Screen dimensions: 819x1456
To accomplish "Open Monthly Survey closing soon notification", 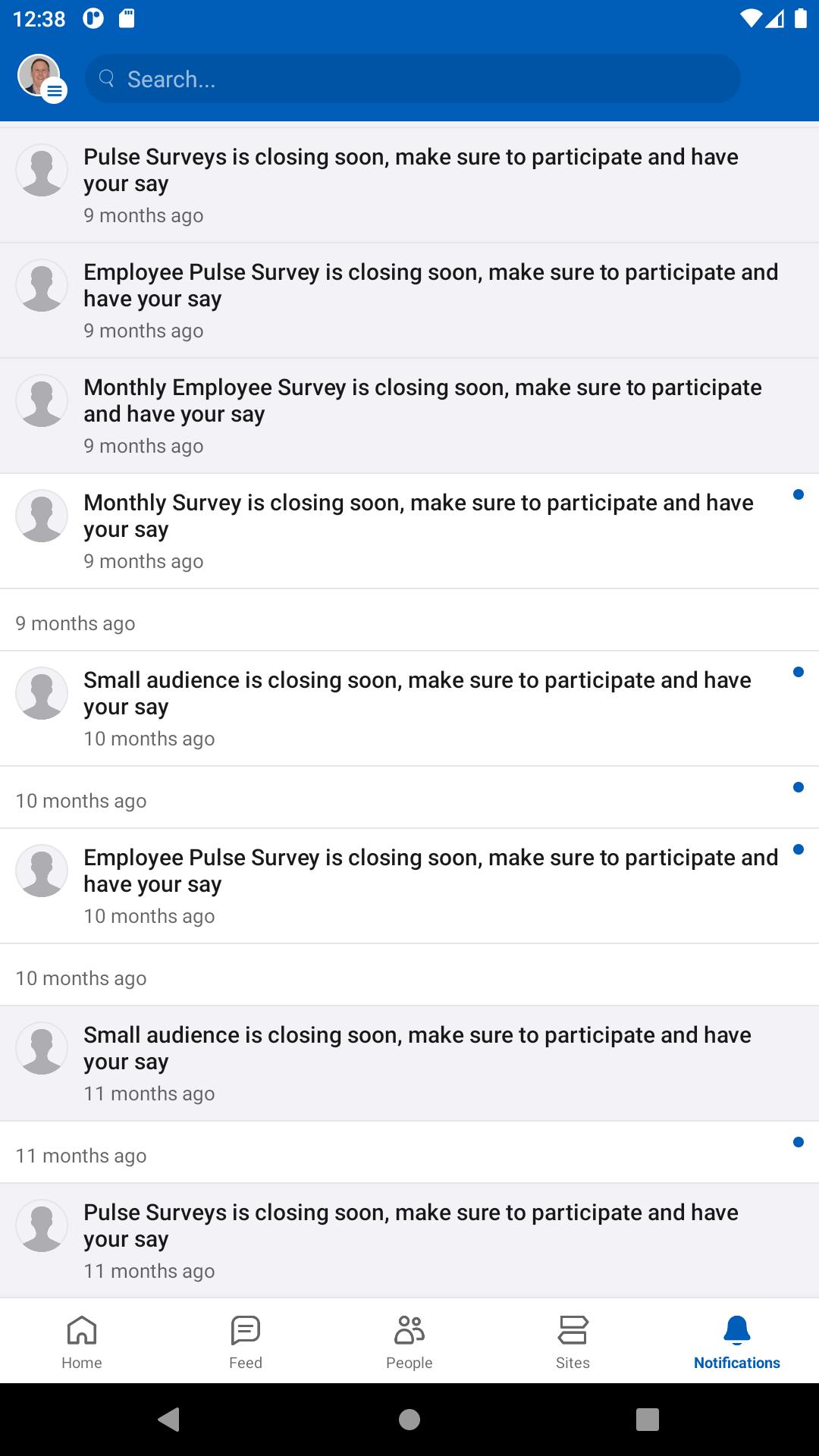I will 409,531.
